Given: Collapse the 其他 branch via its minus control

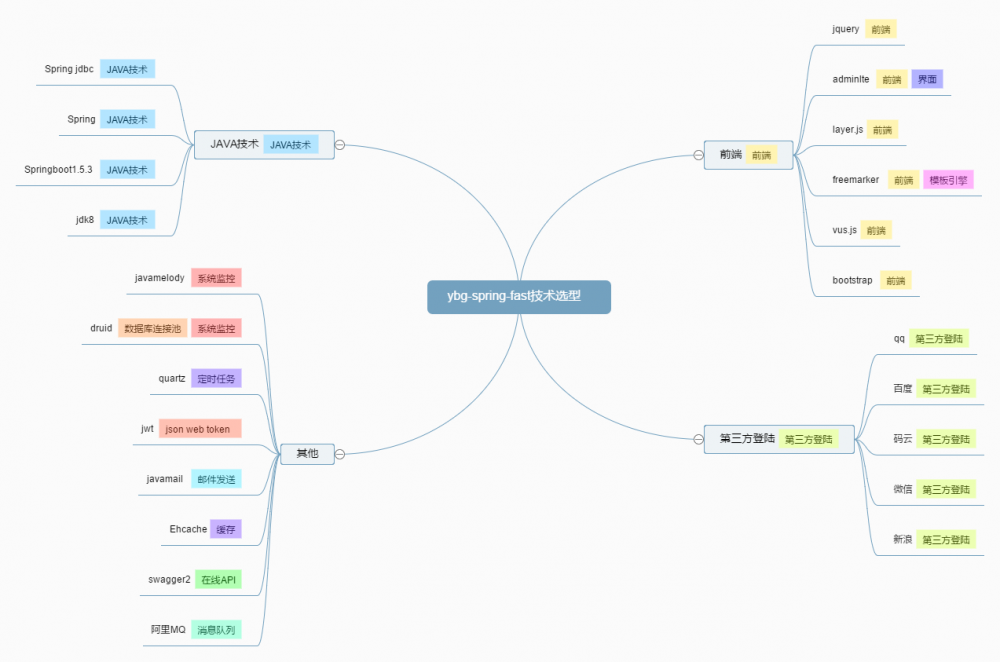Looking at the screenshot, I should click(x=342, y=454).
